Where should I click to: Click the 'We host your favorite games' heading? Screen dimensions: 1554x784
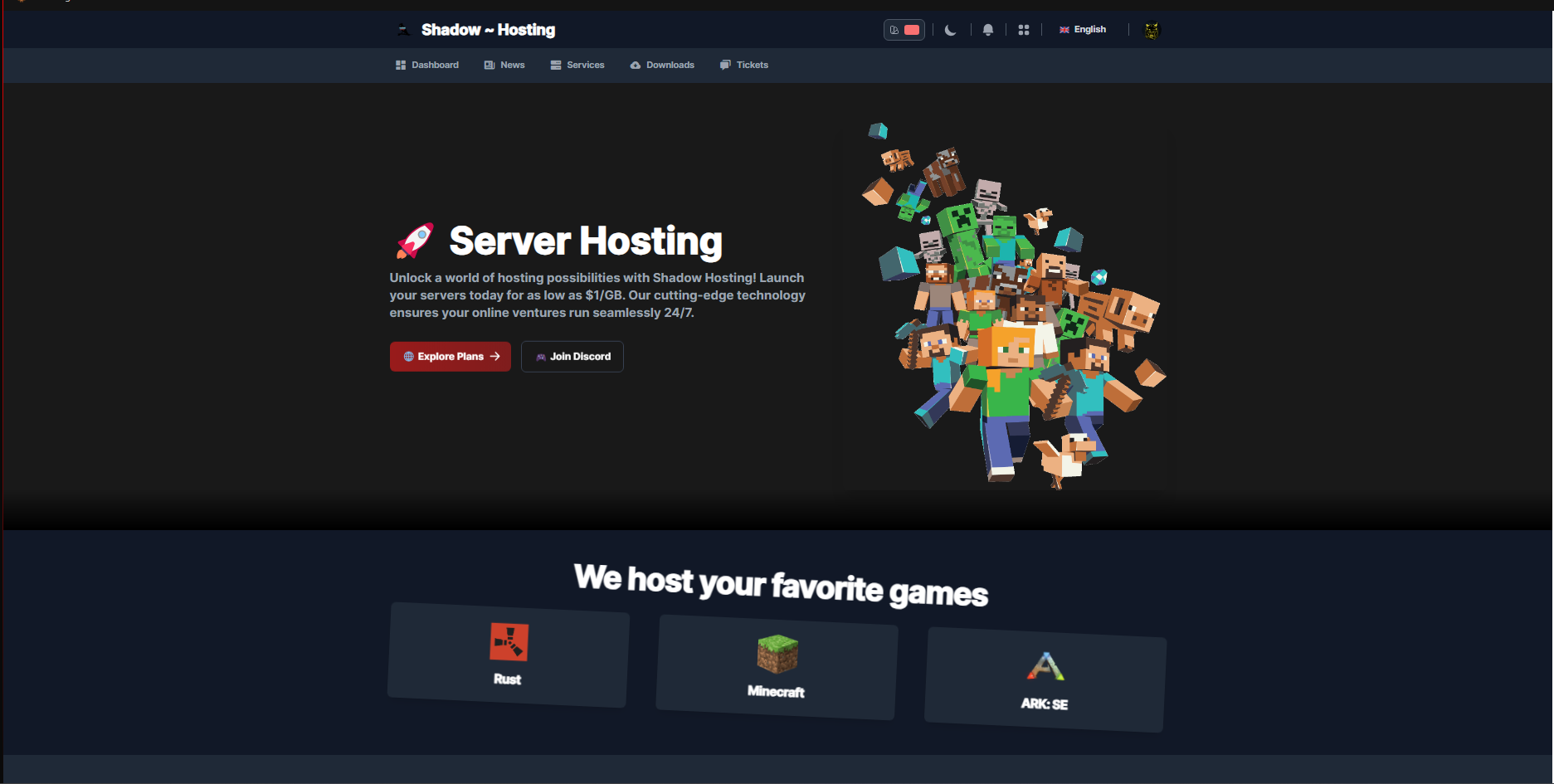(781, 586)
